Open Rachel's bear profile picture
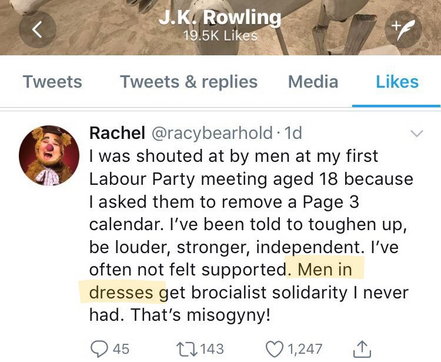The image size is (441, 362). point(49,155)
